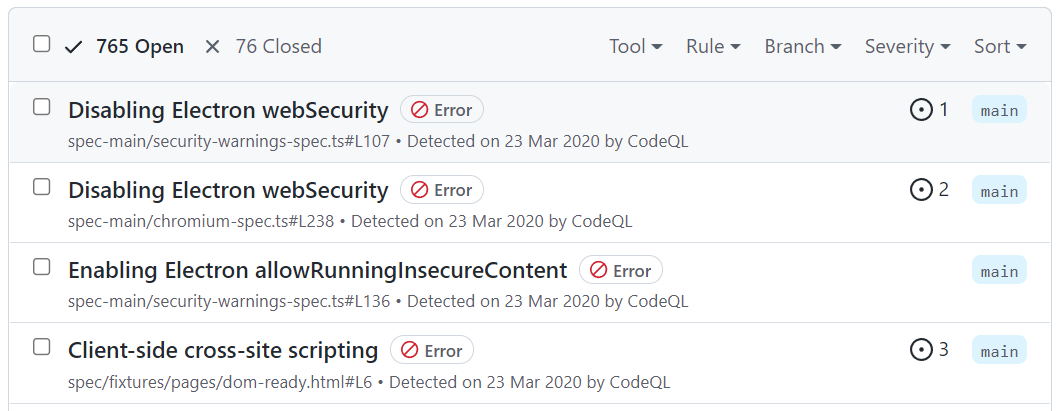Tick checkbox for Client-side cross-site scripting

tap(42, 347)
